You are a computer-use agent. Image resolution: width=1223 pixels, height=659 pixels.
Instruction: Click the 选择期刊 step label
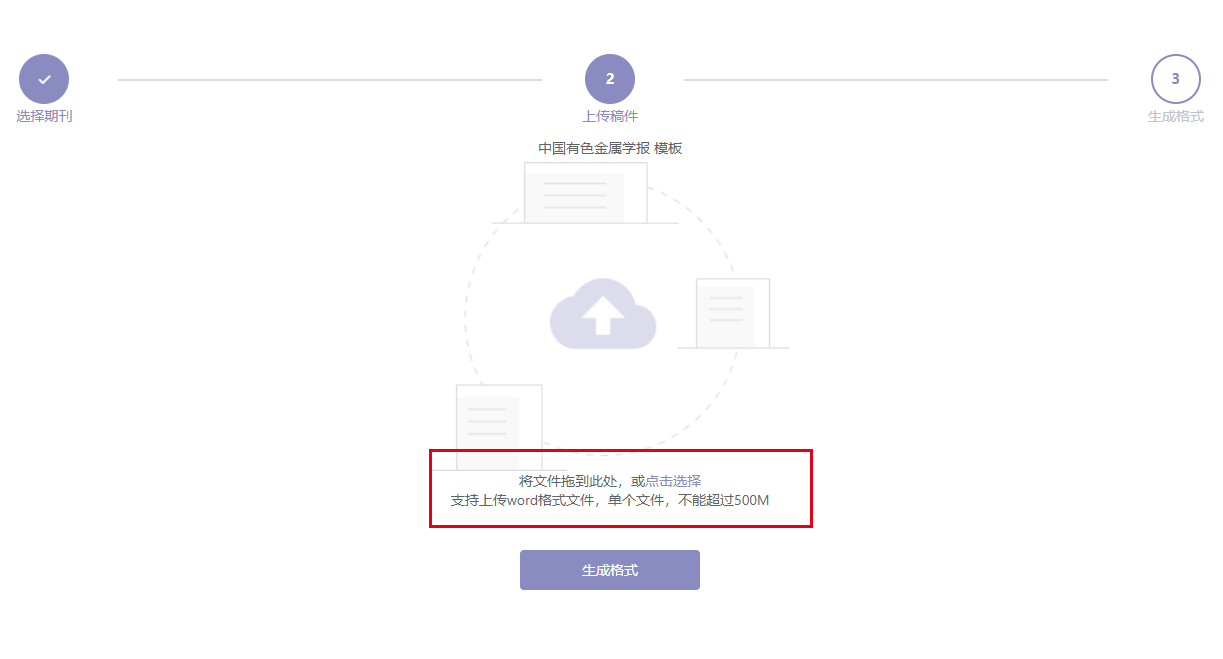(44, 116)
